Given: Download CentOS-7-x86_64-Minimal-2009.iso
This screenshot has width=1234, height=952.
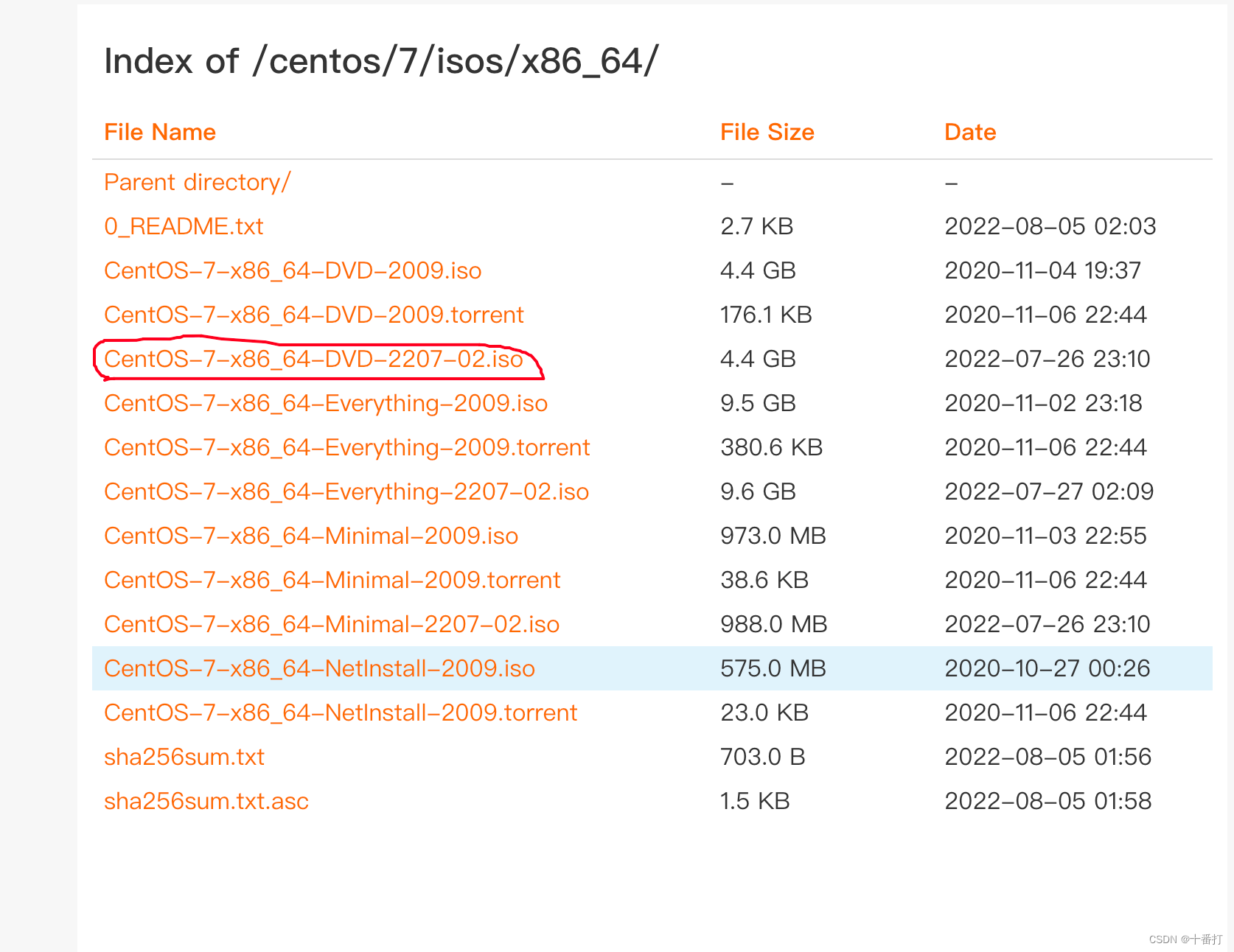Looking at the screenshot, I should coord(311,536).
